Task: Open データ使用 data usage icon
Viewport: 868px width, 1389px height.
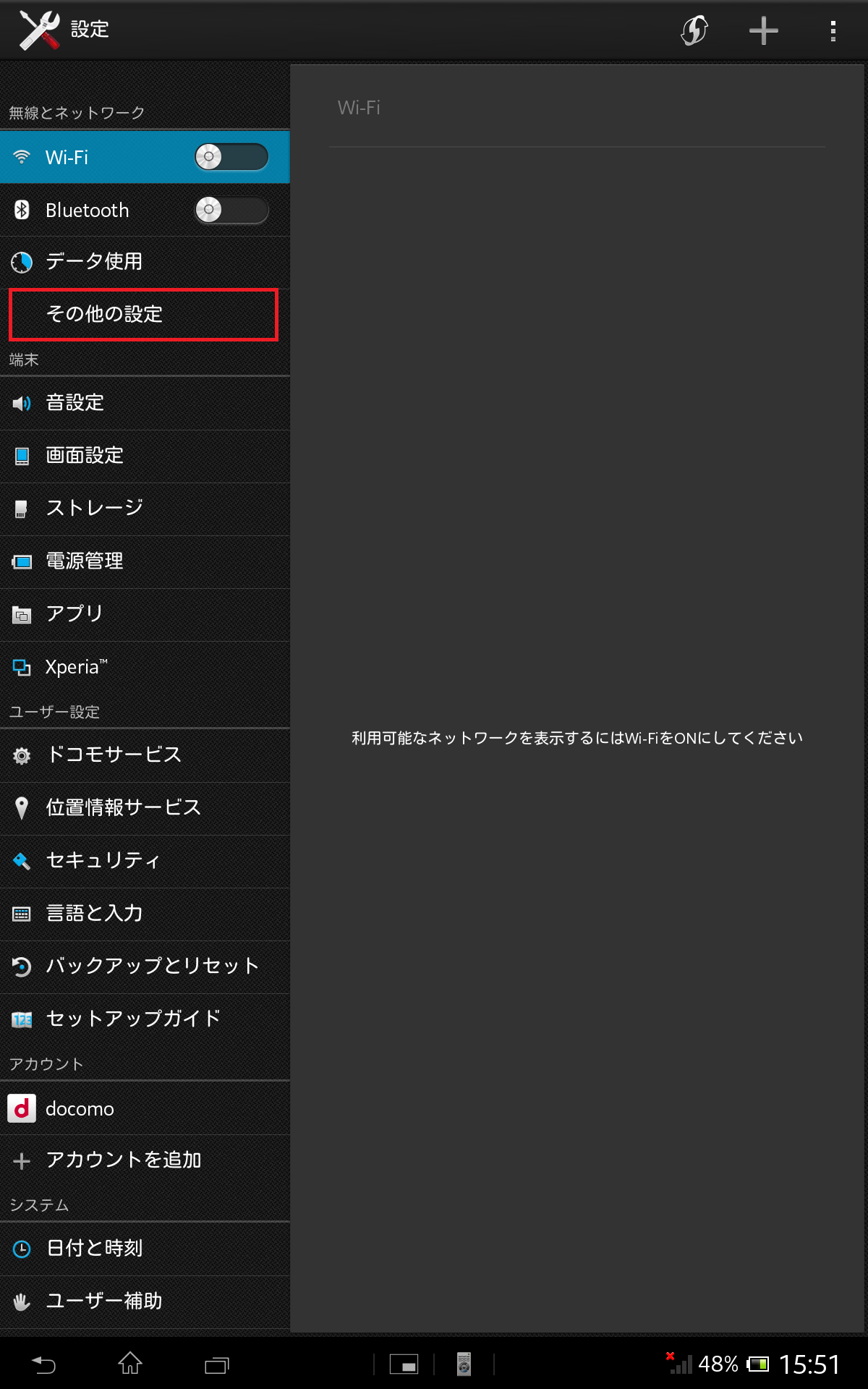Action: [22, 262]
